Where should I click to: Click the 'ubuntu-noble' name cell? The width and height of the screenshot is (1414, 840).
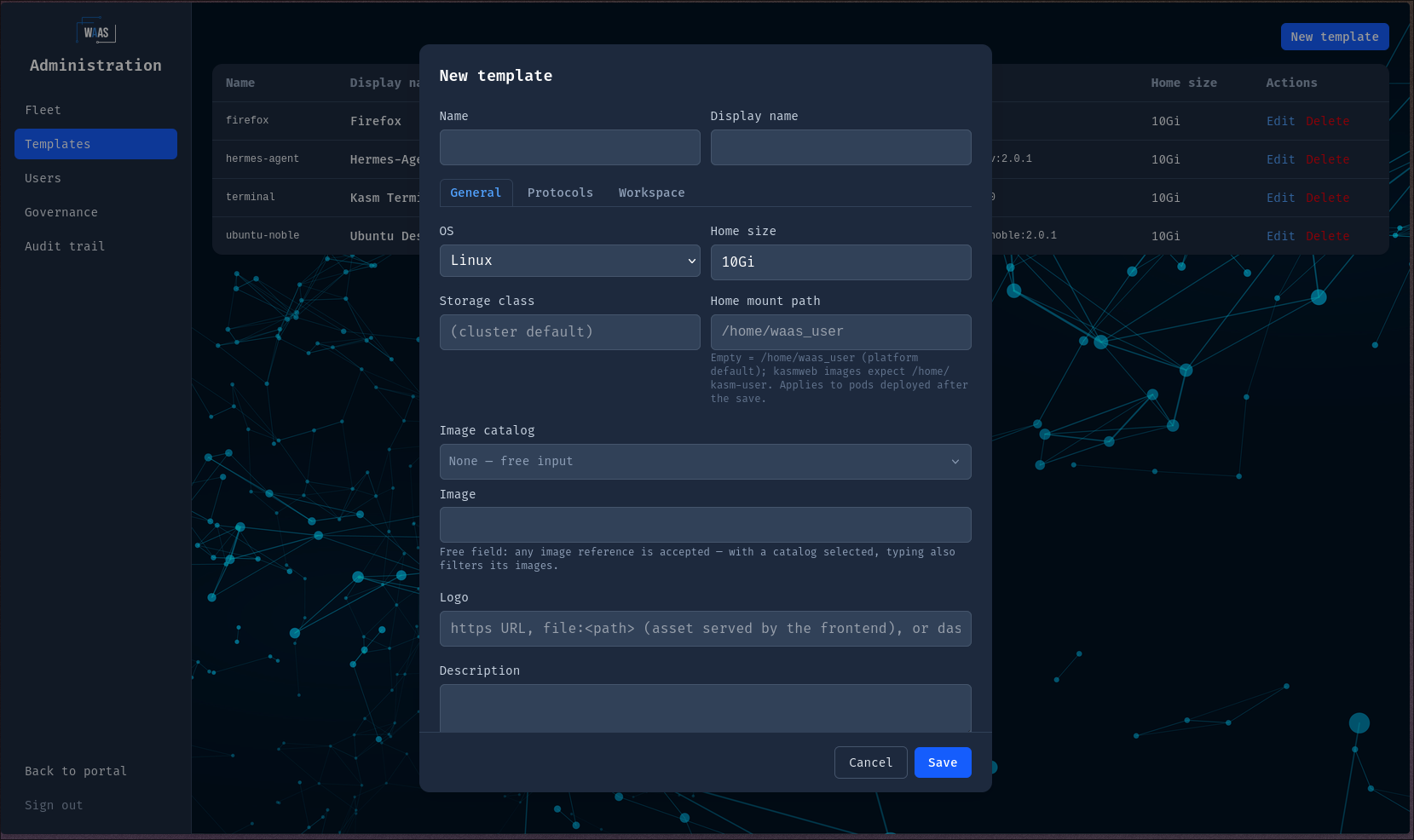[263, 235]
